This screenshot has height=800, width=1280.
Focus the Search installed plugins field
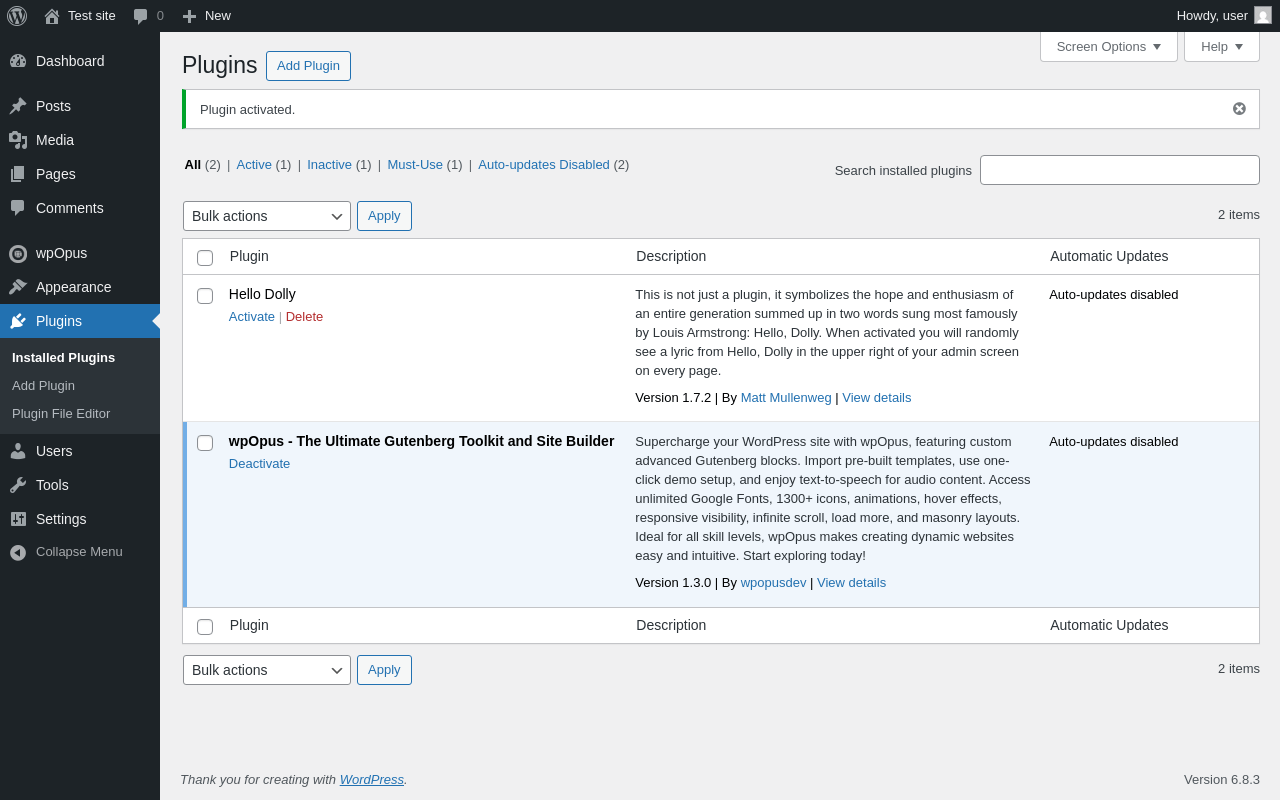pos(1119,170)
